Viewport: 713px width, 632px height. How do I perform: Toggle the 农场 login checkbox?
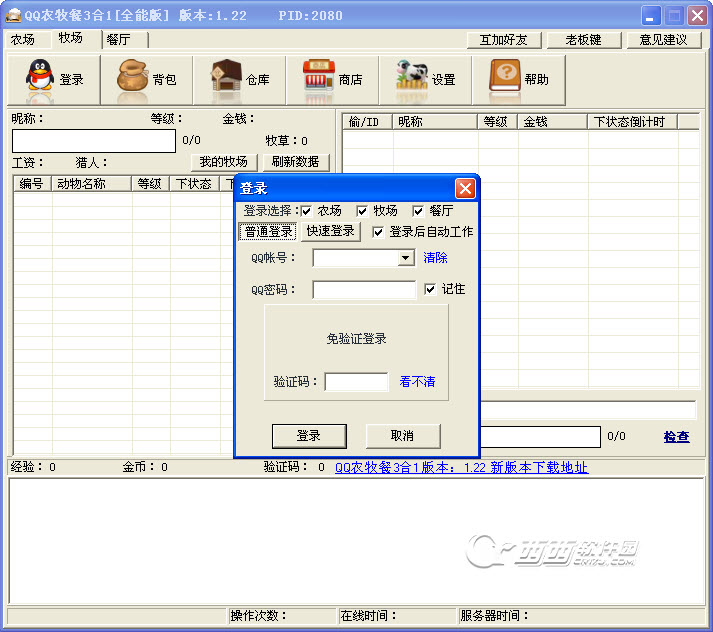point(306,211)
